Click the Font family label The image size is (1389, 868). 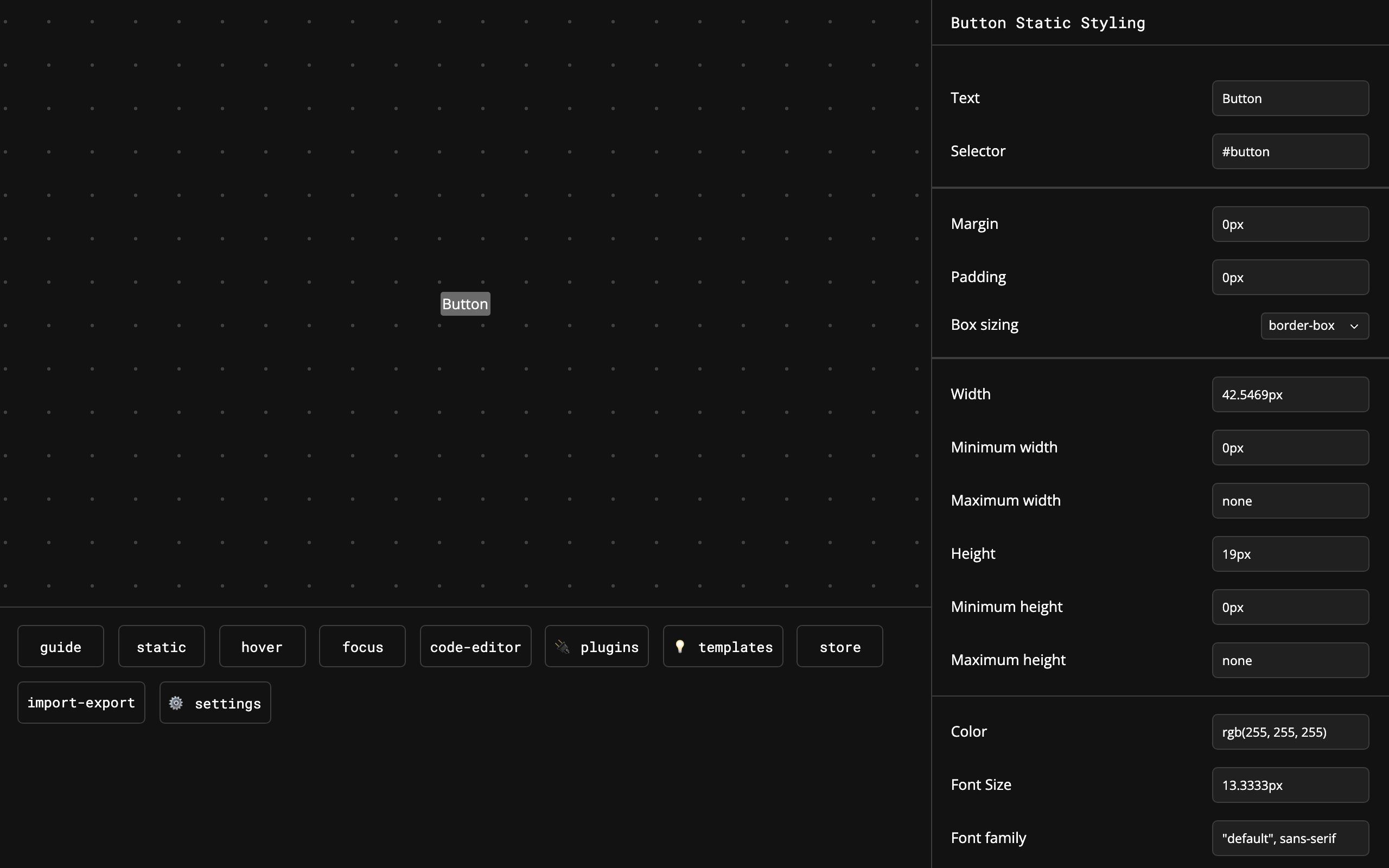click(989, 838)
